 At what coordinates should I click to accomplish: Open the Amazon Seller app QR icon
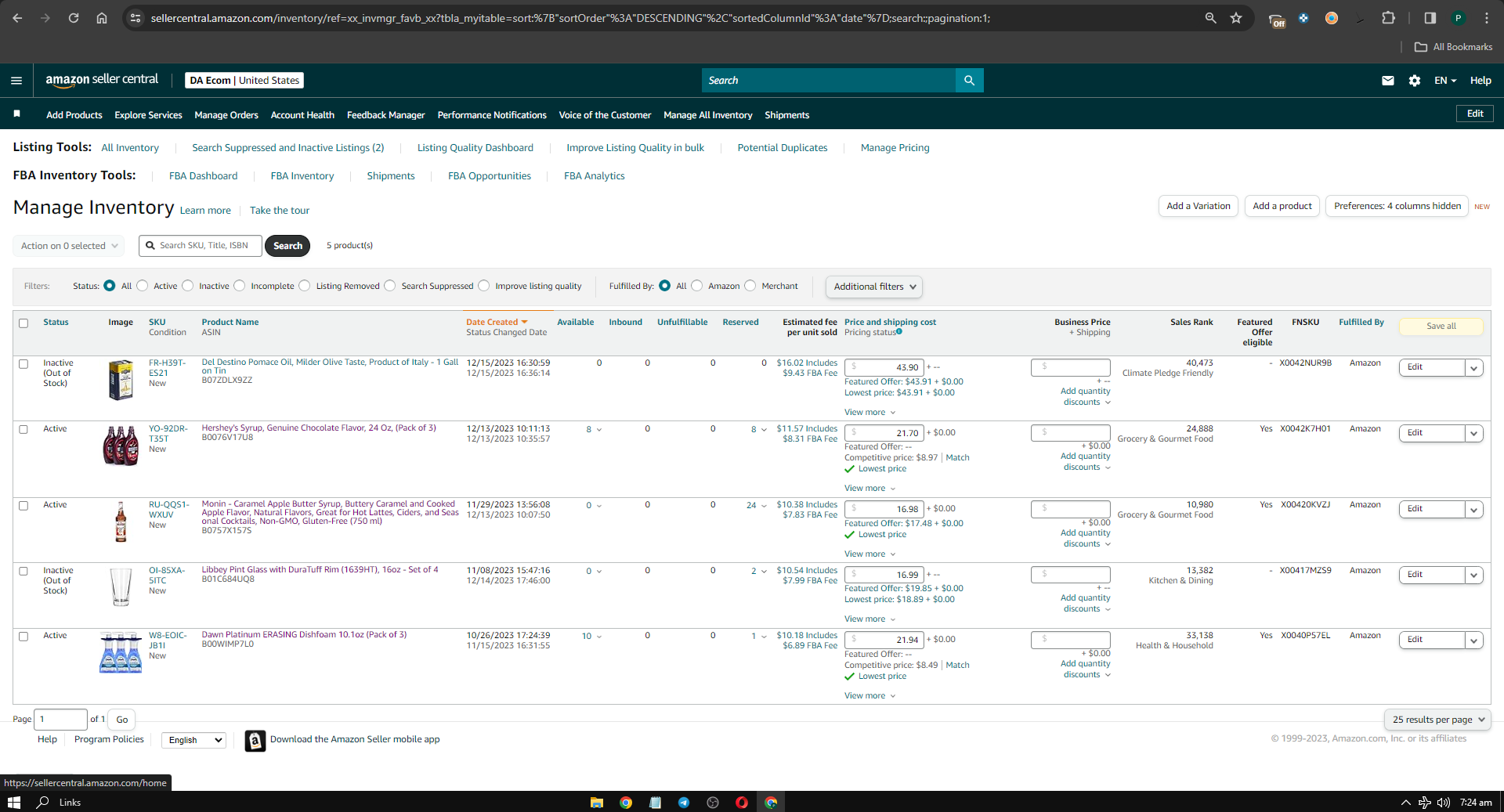tap(255, 740)
